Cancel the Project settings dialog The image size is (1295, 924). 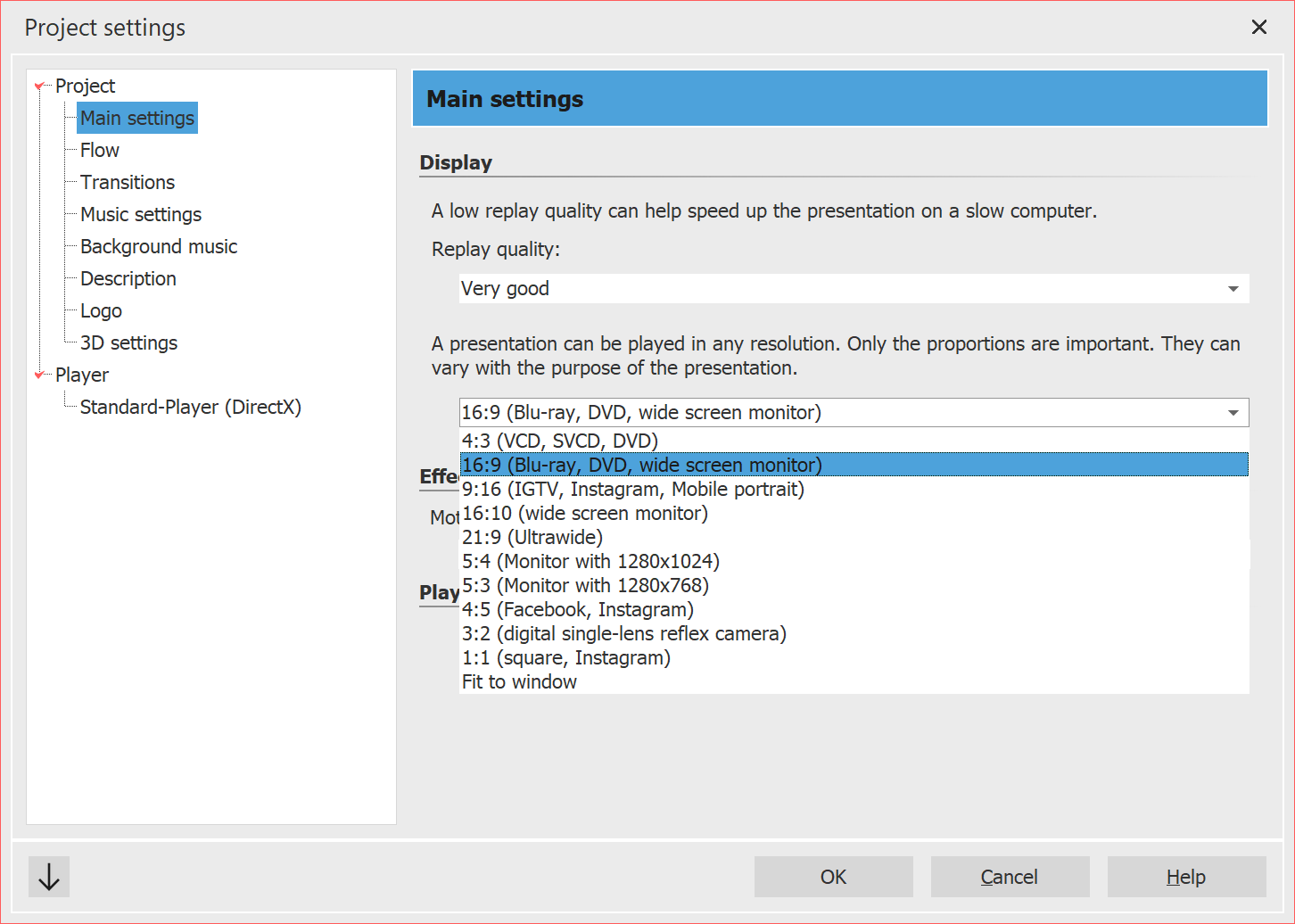tap(1010, 877)
